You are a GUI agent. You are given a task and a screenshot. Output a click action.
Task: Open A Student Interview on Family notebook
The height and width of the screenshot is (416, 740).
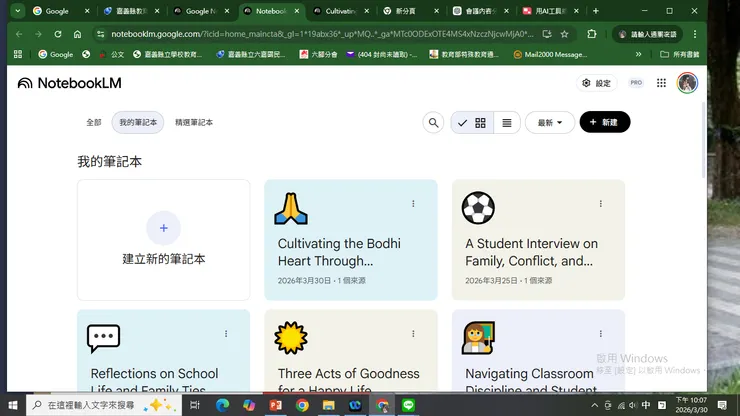538,240
